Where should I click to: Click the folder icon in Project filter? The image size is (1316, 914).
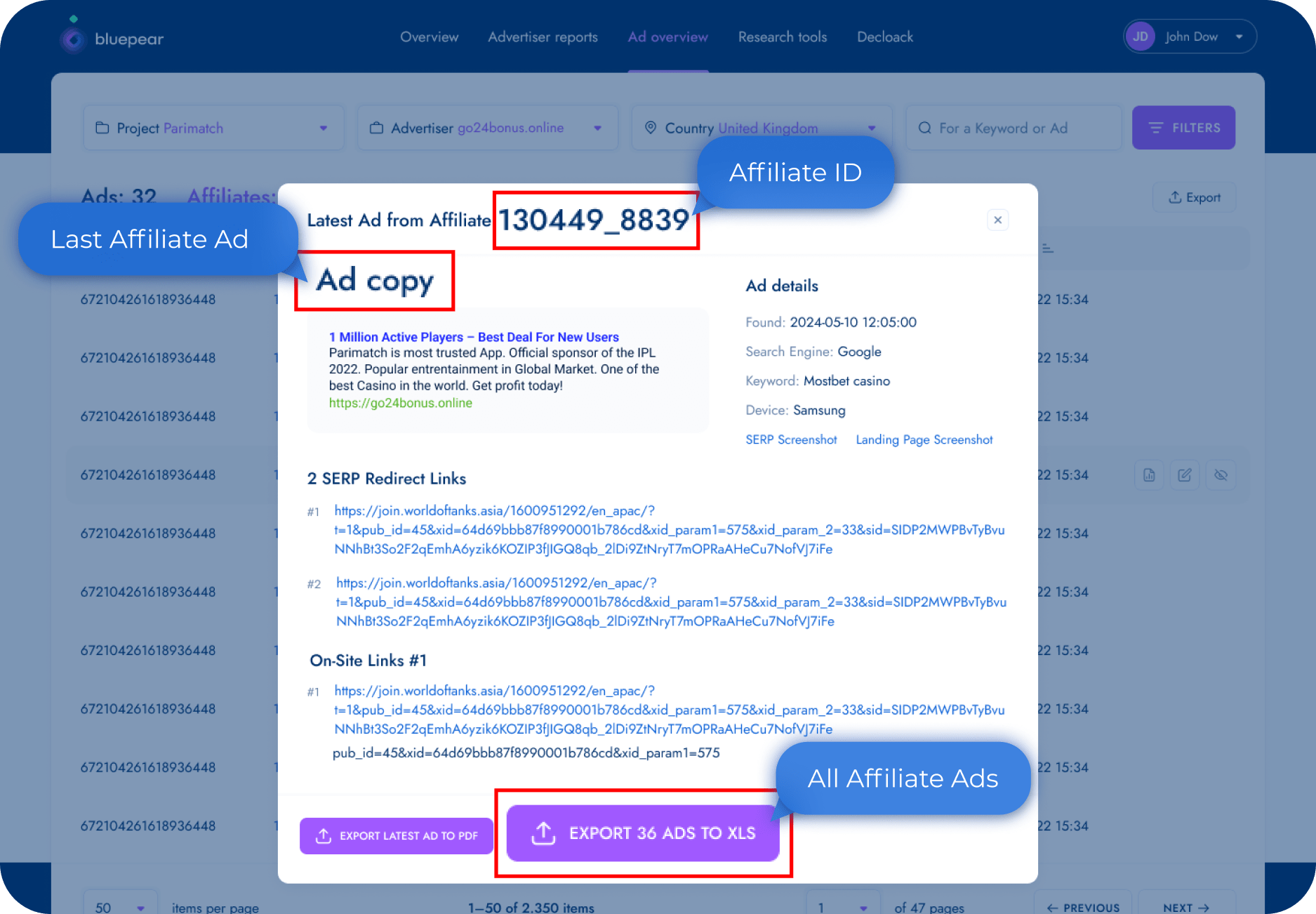102,128
